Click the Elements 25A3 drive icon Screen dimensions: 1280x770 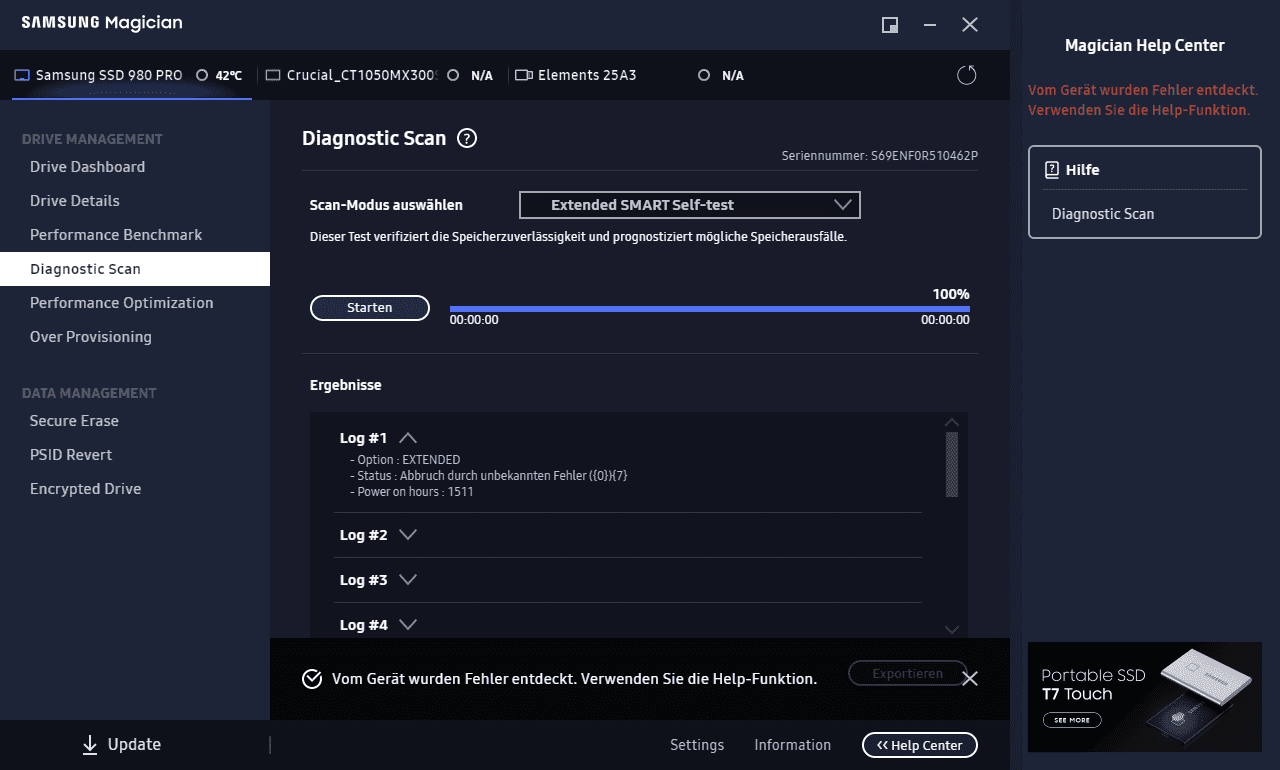[x=523, y=75]
